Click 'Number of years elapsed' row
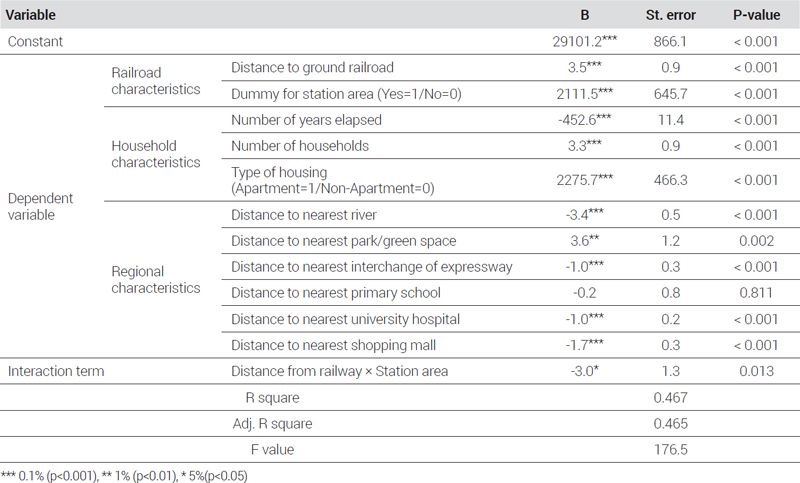 coord(306,120)
